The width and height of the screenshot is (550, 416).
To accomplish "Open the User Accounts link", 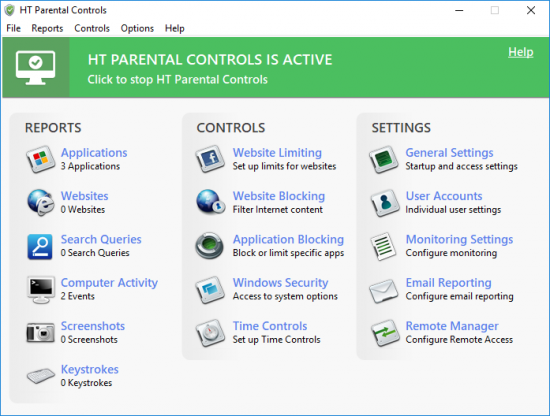I will click(x=444, y=196).
